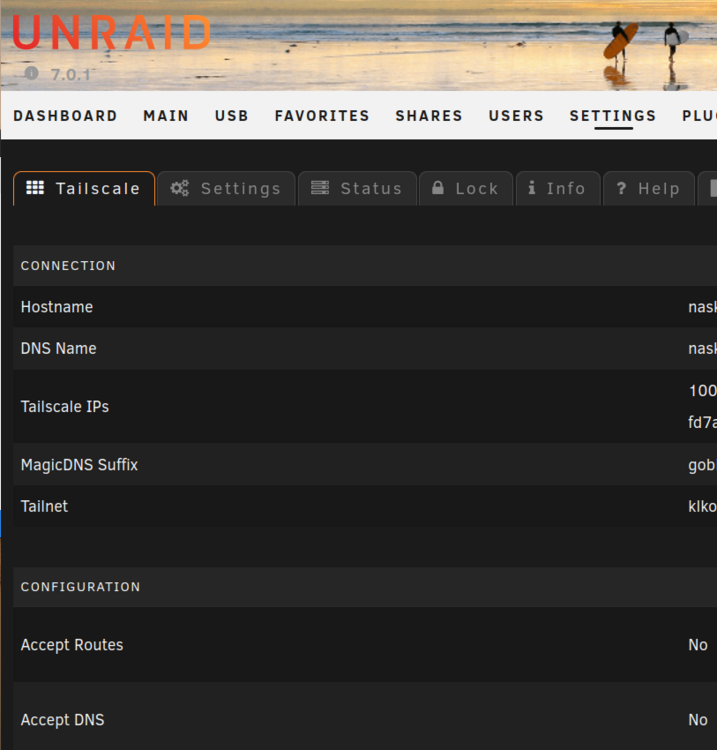Click the 7.0.1 version text
This screenshot has height=750, width=717.
70,75
